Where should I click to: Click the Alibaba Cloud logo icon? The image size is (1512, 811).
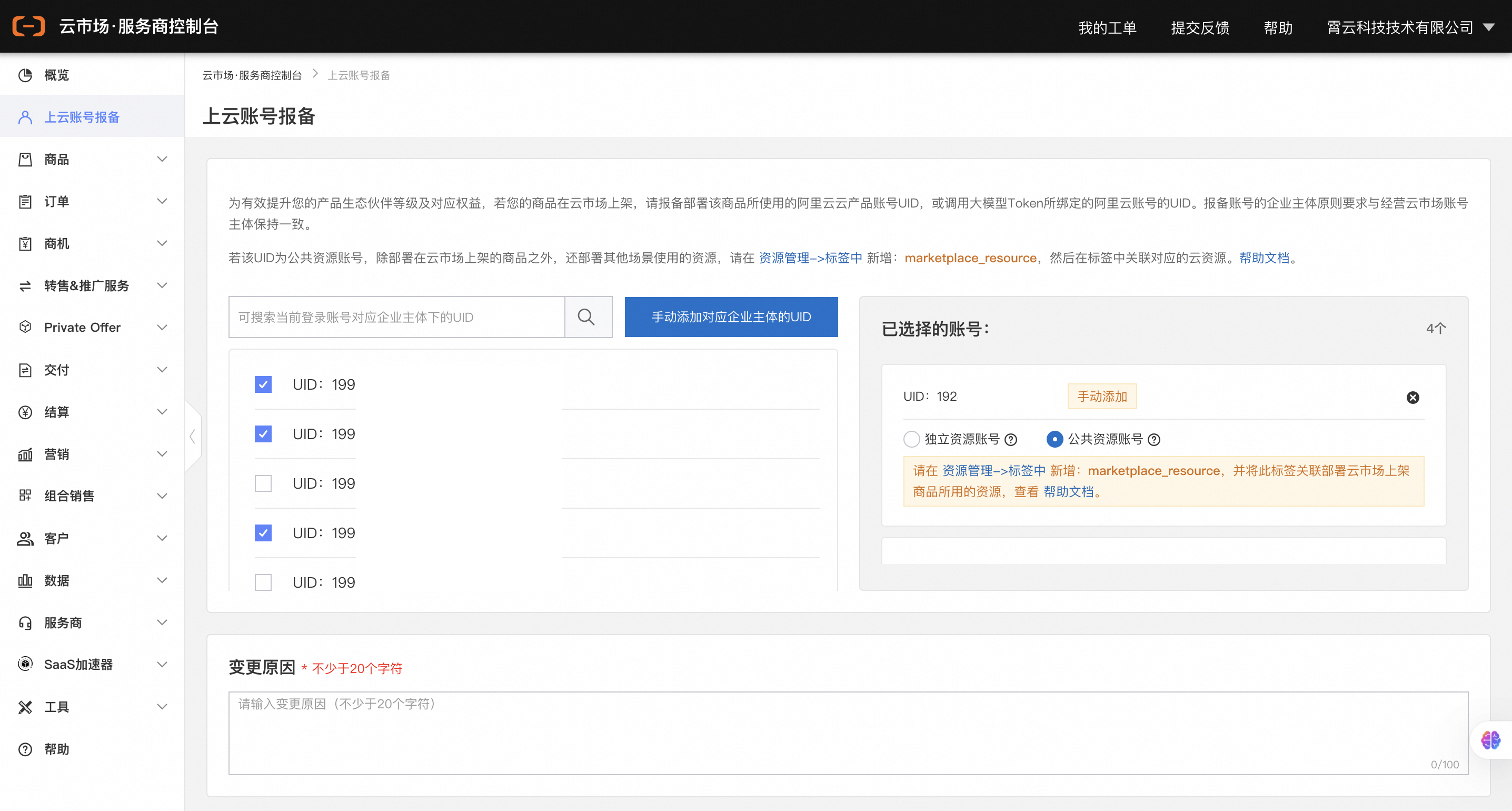(29, 26)
